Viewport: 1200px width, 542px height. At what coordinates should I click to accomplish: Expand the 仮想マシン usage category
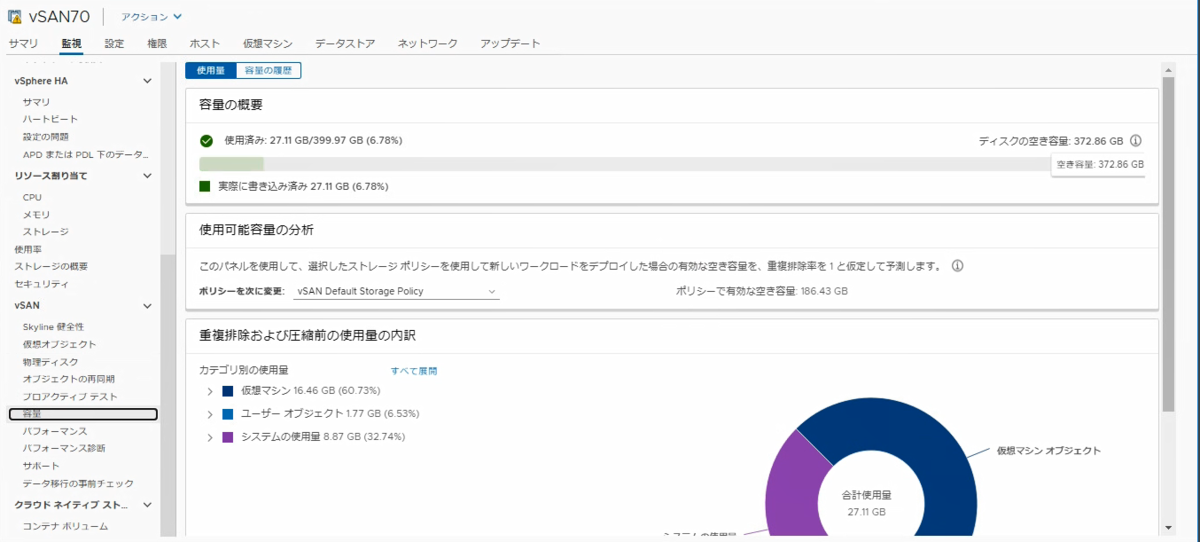(x=210, y=391)
